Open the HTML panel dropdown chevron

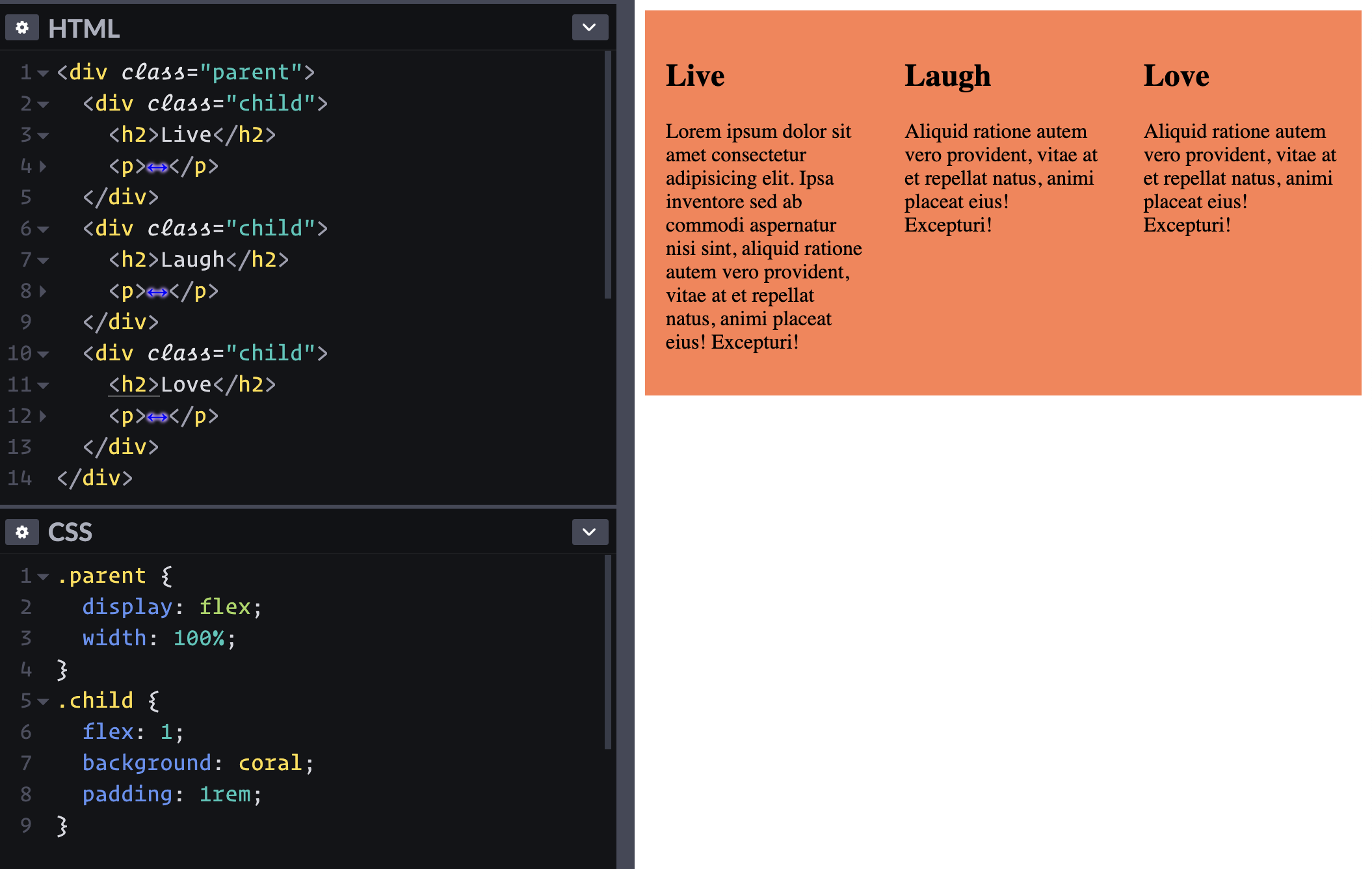[590, 28]
